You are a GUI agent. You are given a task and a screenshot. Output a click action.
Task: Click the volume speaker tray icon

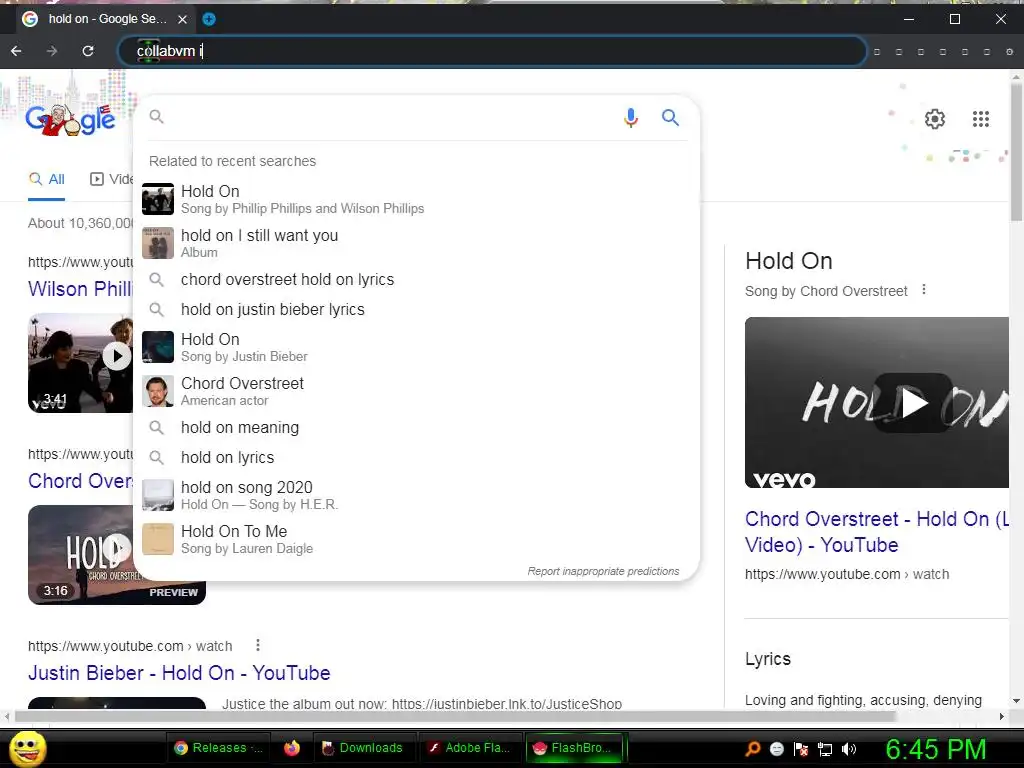point(850,749)
